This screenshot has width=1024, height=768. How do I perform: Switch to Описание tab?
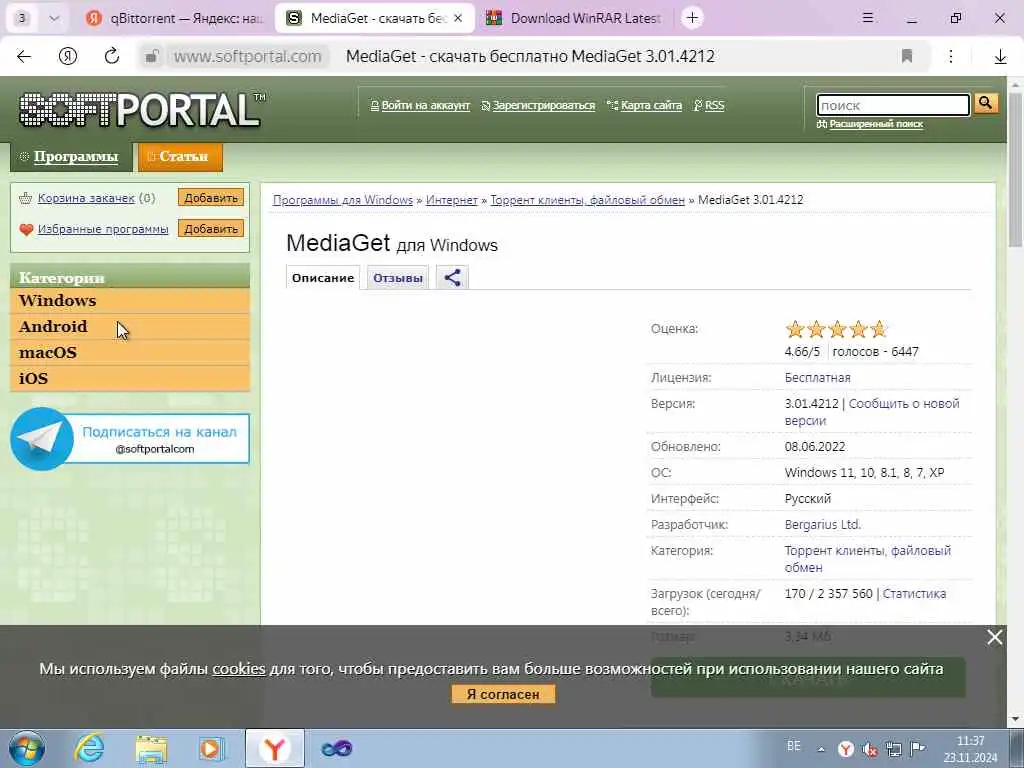click(323, 278)
